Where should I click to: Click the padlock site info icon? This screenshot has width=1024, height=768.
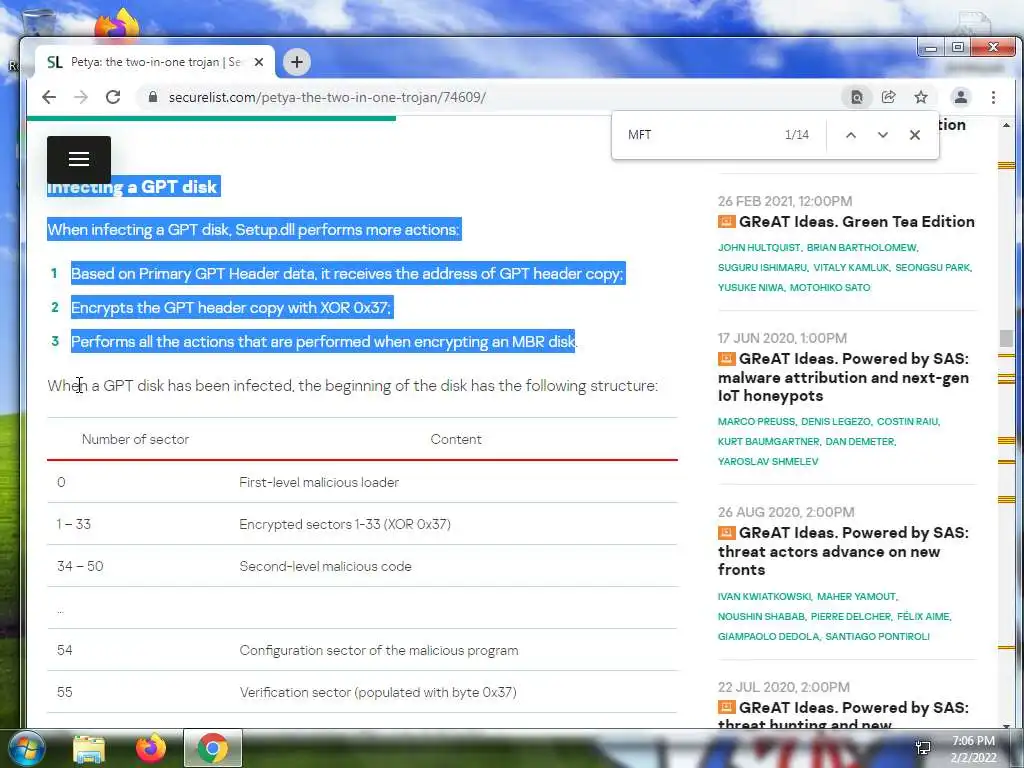pos(153,97)
